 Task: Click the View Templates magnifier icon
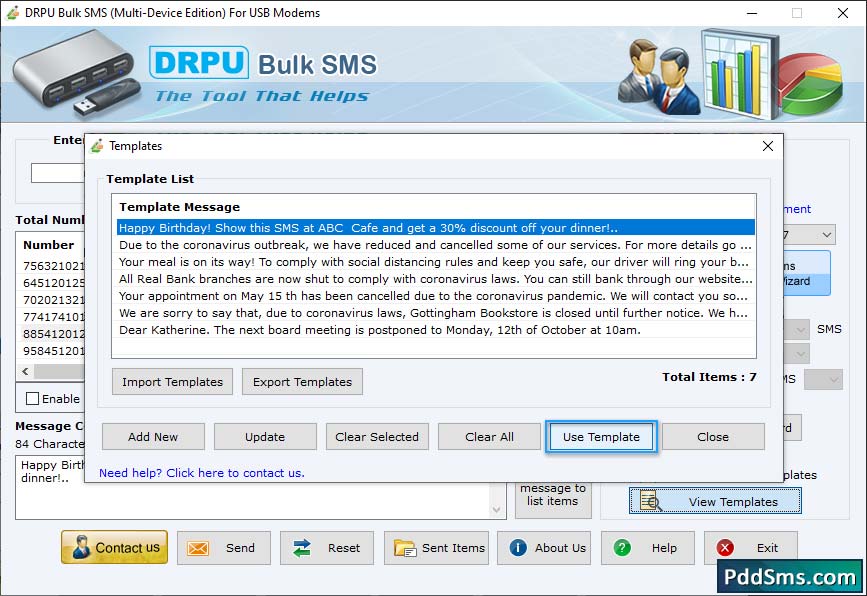tap(650, 501)
